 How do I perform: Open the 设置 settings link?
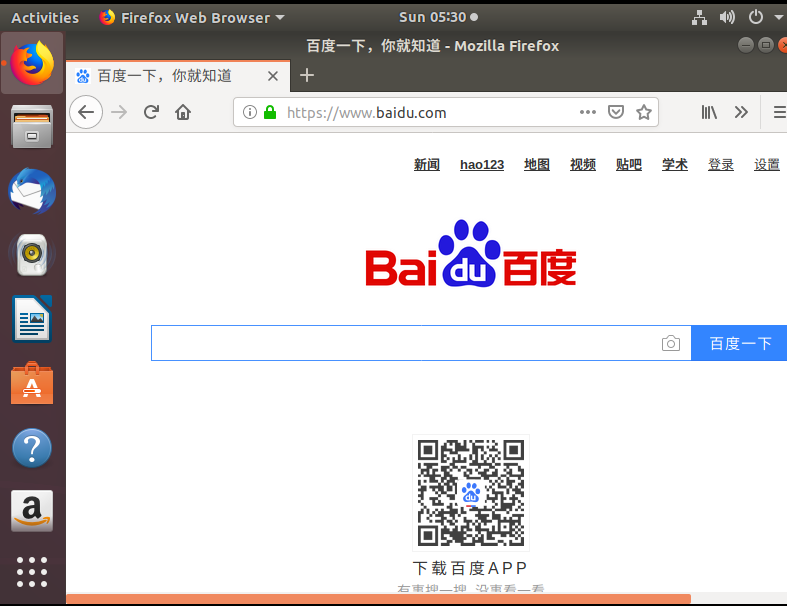point(767,165)
